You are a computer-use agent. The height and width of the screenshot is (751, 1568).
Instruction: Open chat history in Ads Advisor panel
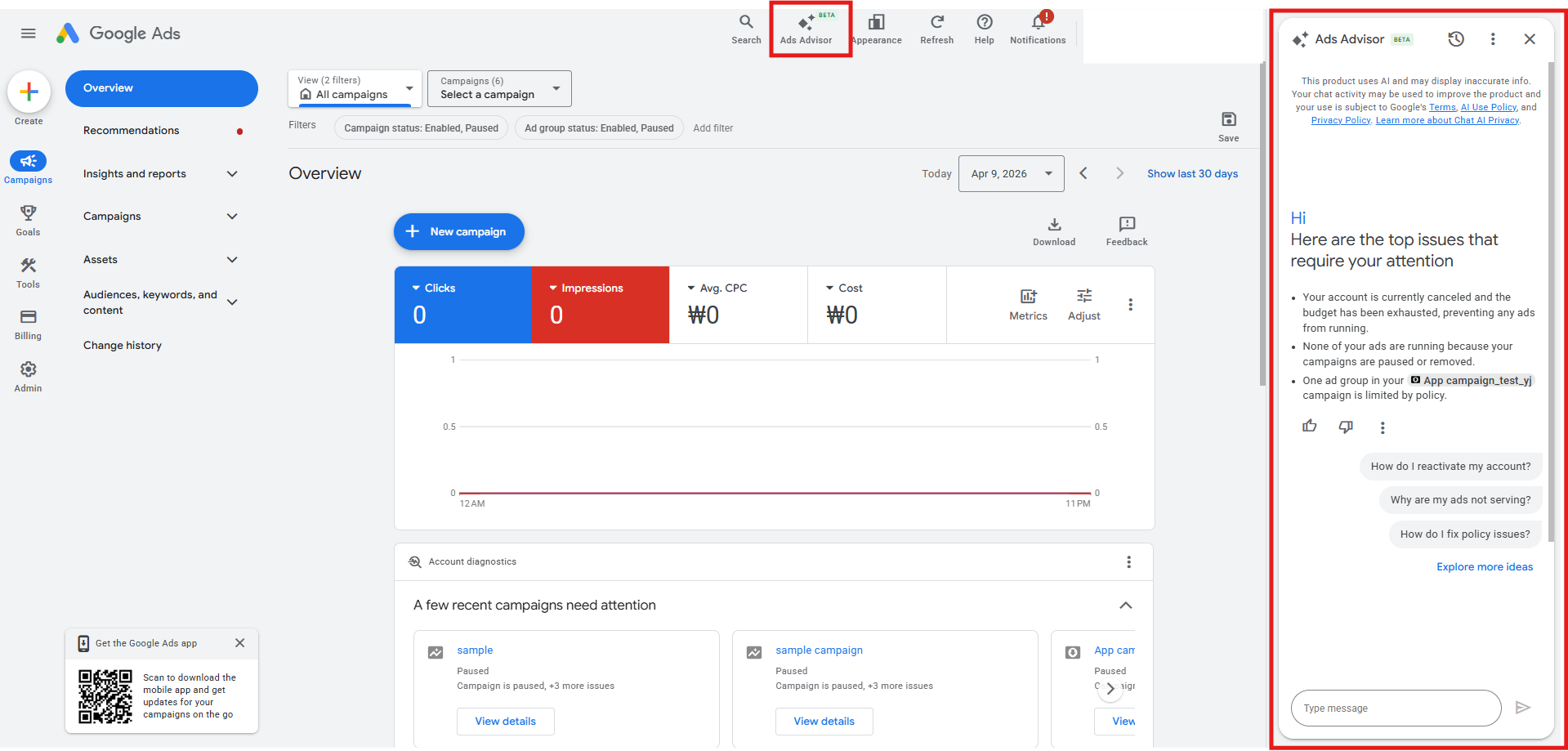[1455, 38]
